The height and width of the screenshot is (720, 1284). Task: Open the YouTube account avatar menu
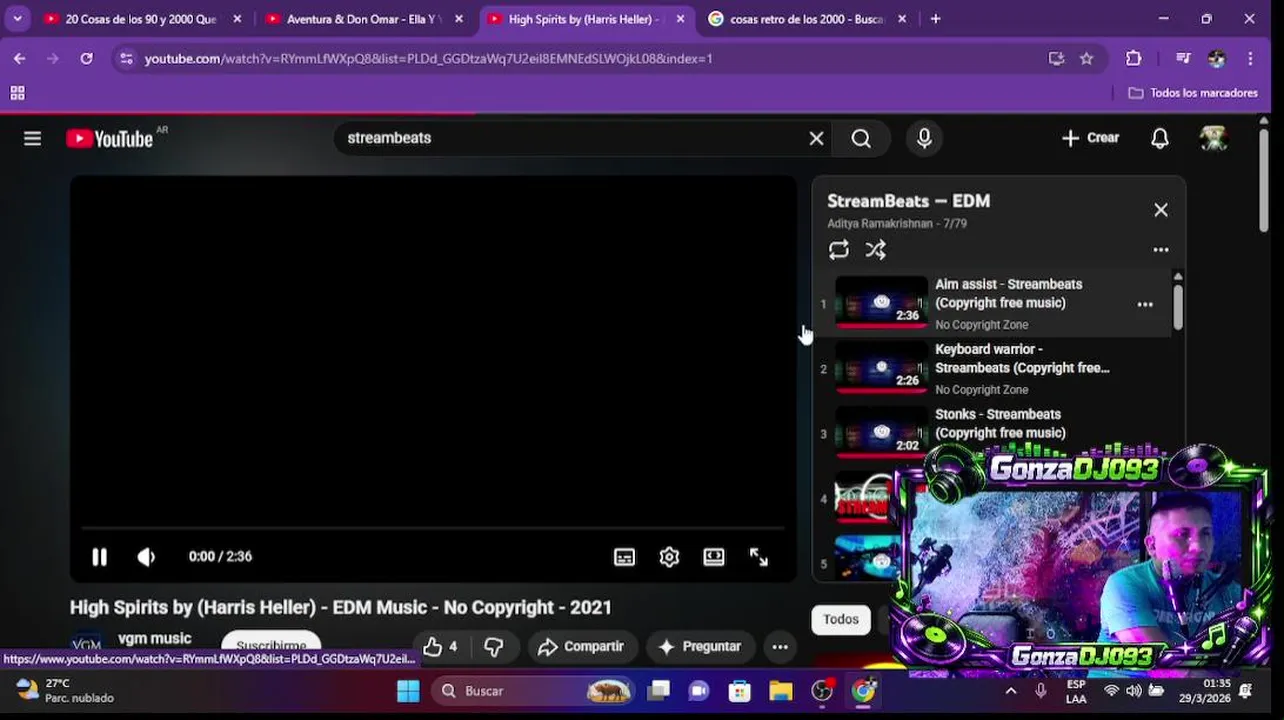click(x=1213, y=138)
